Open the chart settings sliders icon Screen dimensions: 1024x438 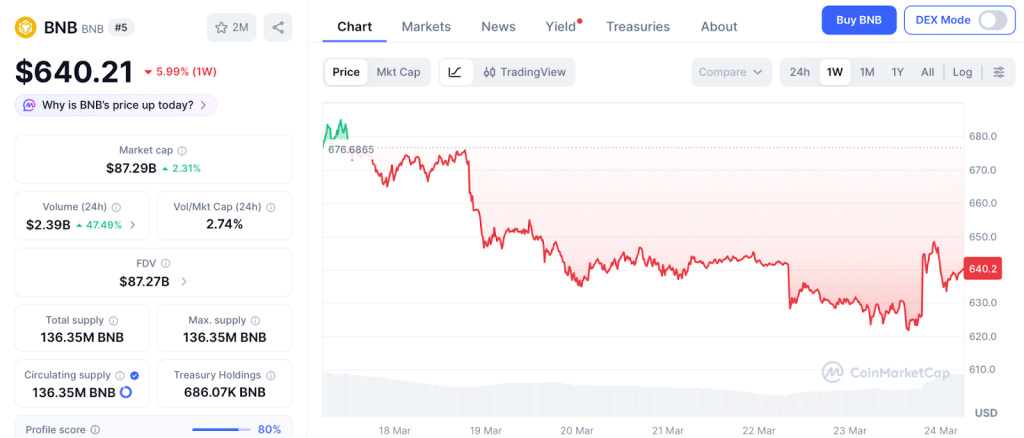pos(998,72)
